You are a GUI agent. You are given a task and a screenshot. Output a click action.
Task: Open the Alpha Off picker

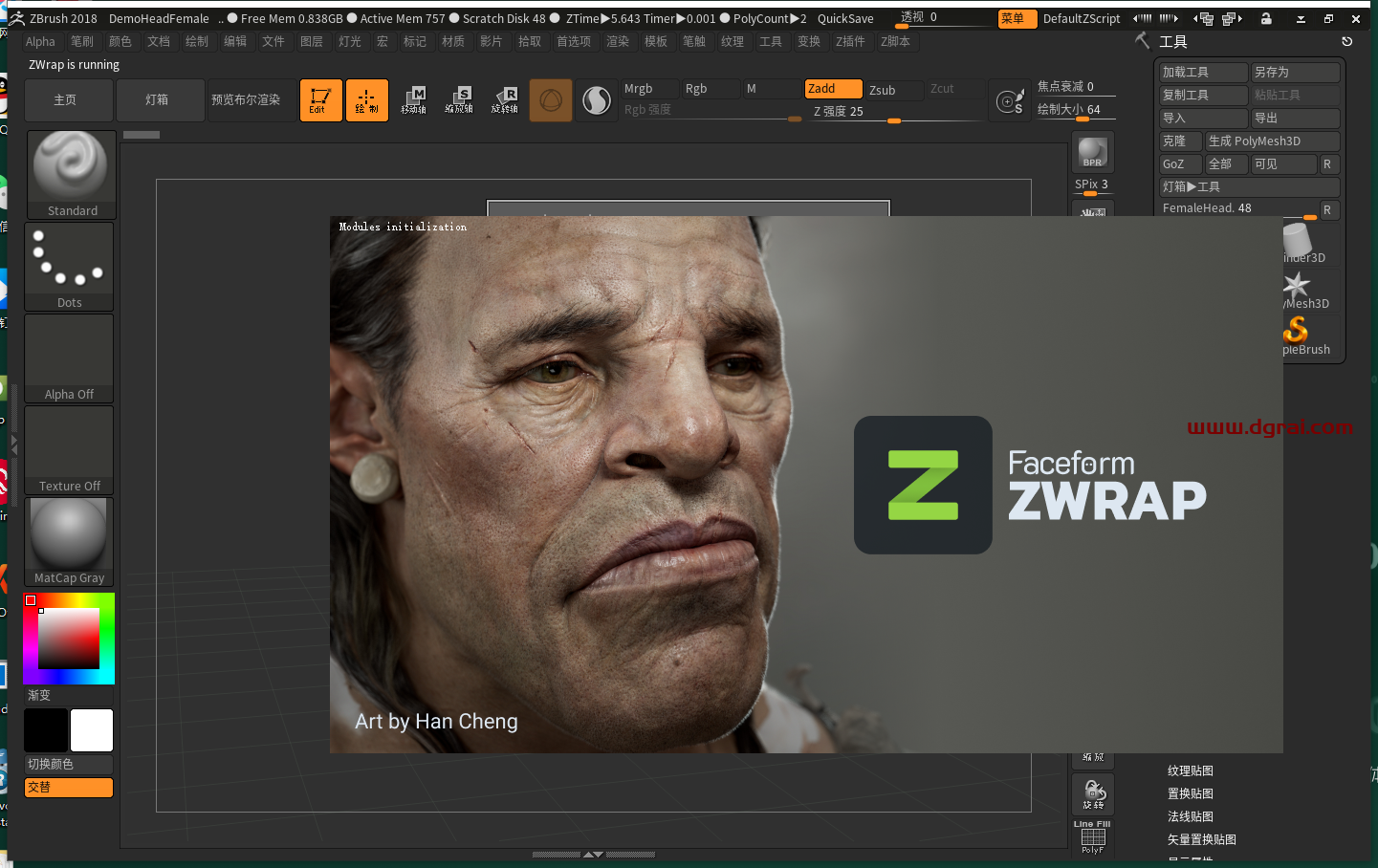[70, 358]
